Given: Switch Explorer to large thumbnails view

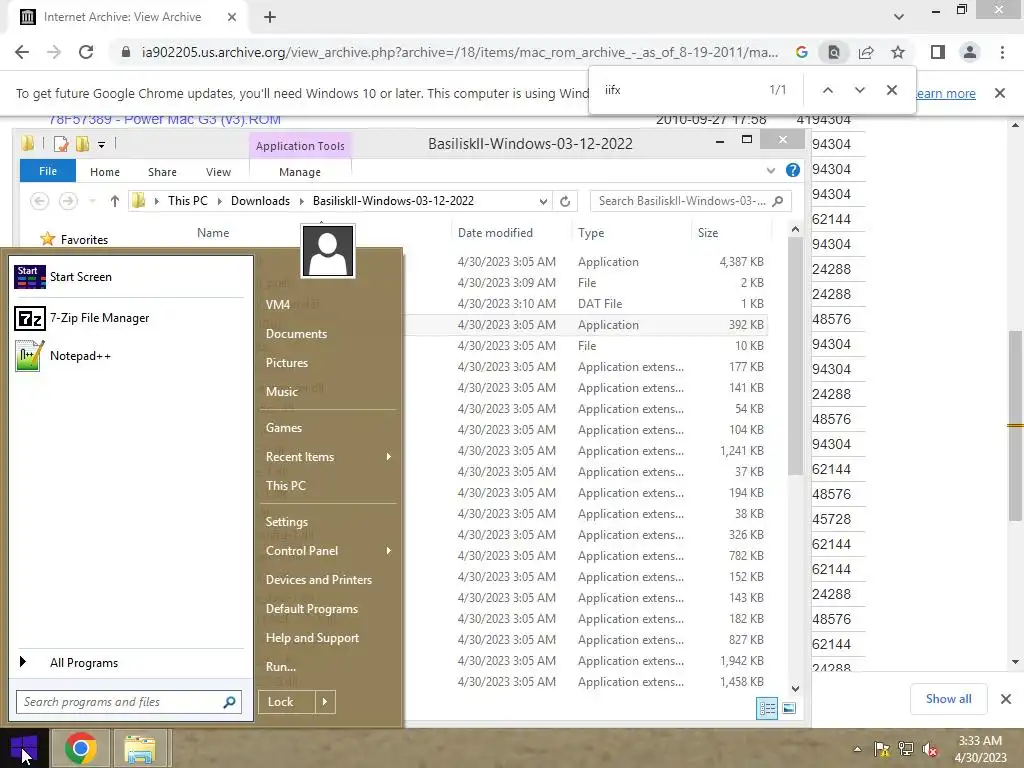Looking at the screenshot, I should click(x=789, y=709).
